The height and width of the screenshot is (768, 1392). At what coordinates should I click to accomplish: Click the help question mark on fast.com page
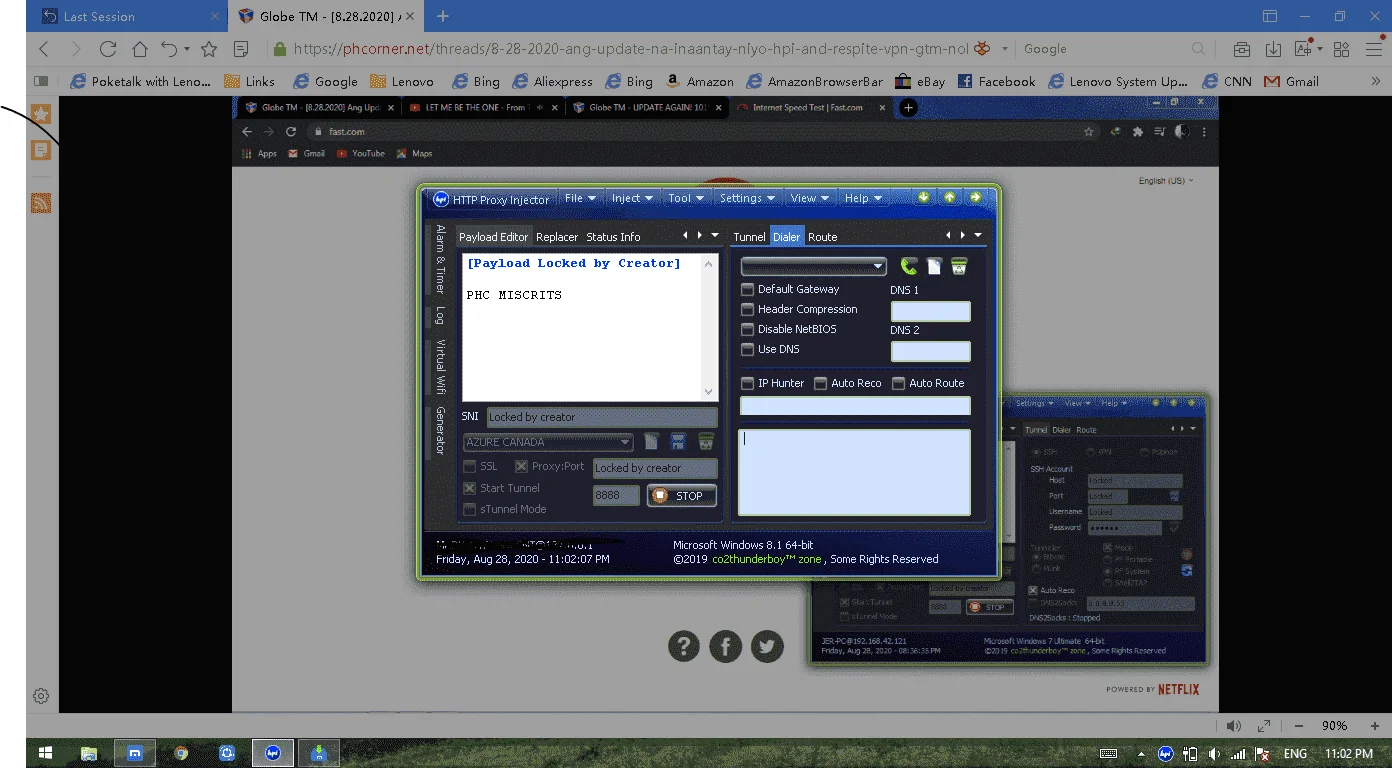(683, 646)
